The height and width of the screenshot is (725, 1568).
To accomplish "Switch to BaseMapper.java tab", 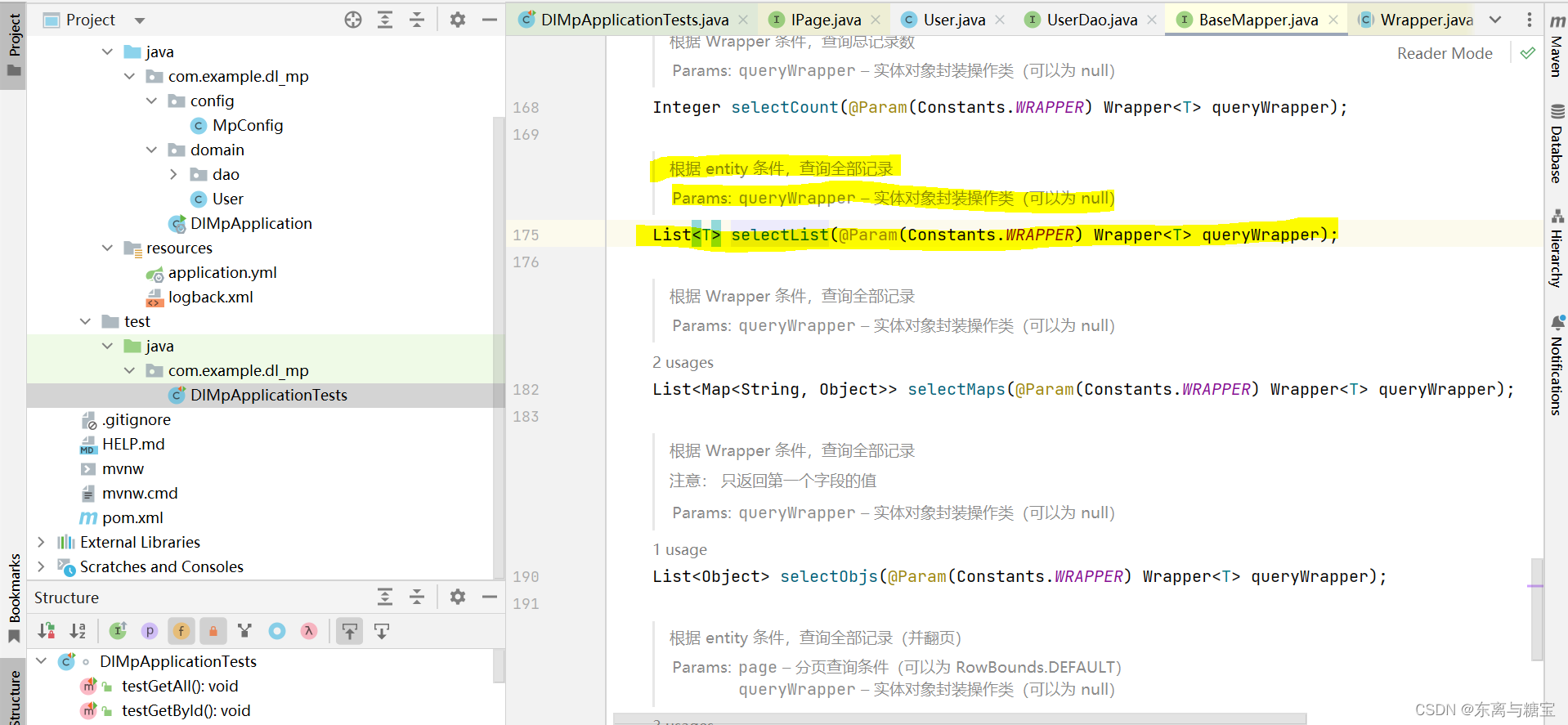I will pyautogui.click(x=1258, y=20).
